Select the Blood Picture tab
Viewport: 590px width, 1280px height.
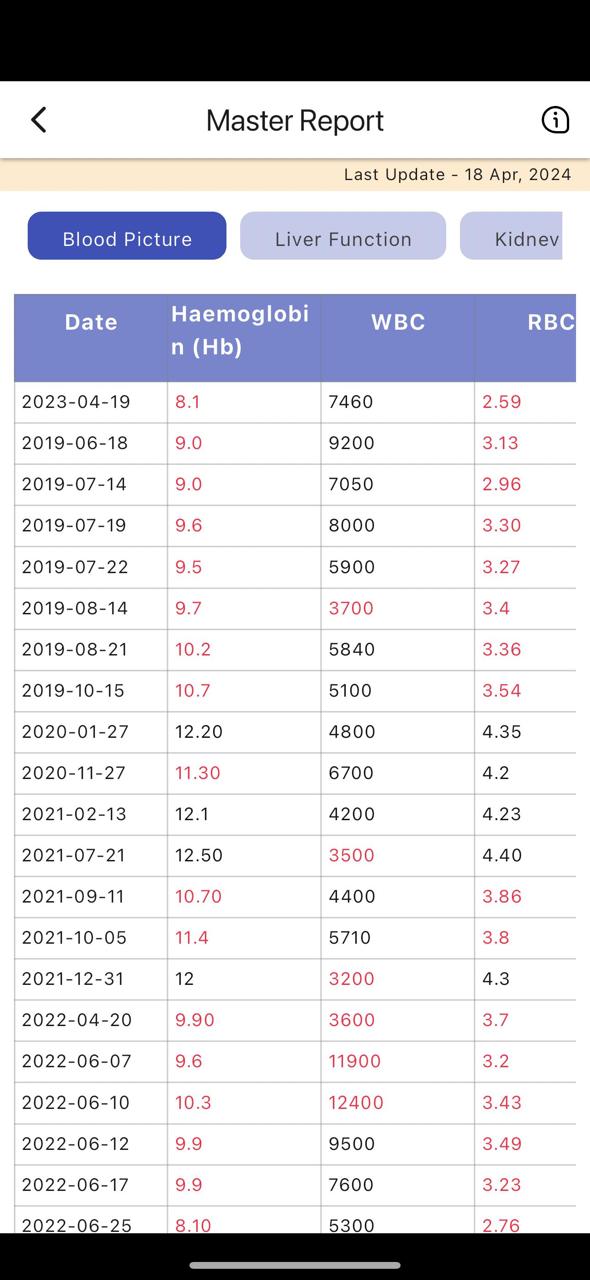(x=127, y=236)
